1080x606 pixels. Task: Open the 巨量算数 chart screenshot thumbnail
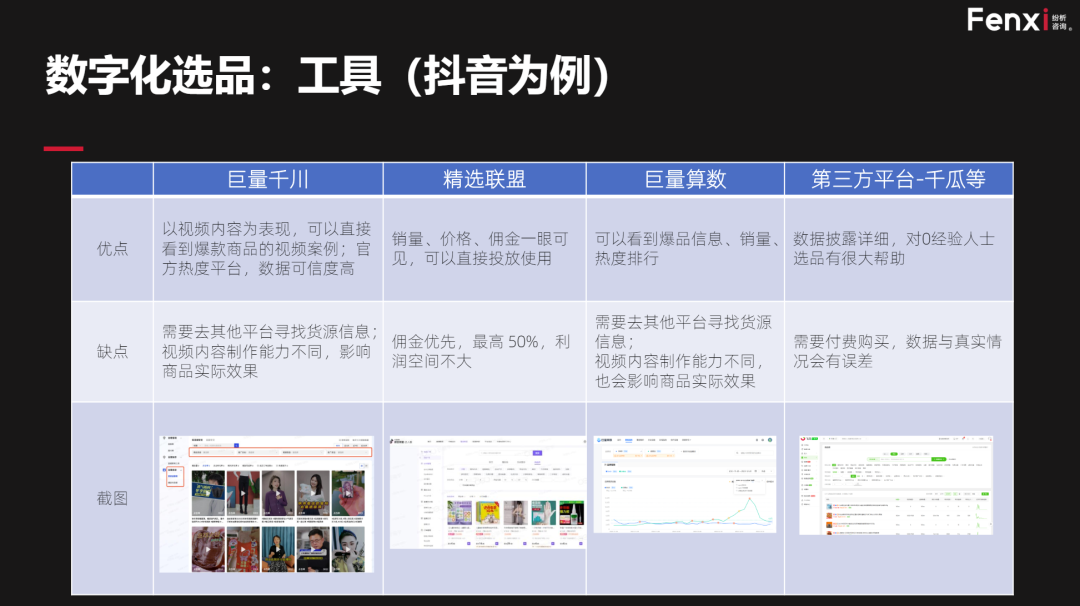685,484
